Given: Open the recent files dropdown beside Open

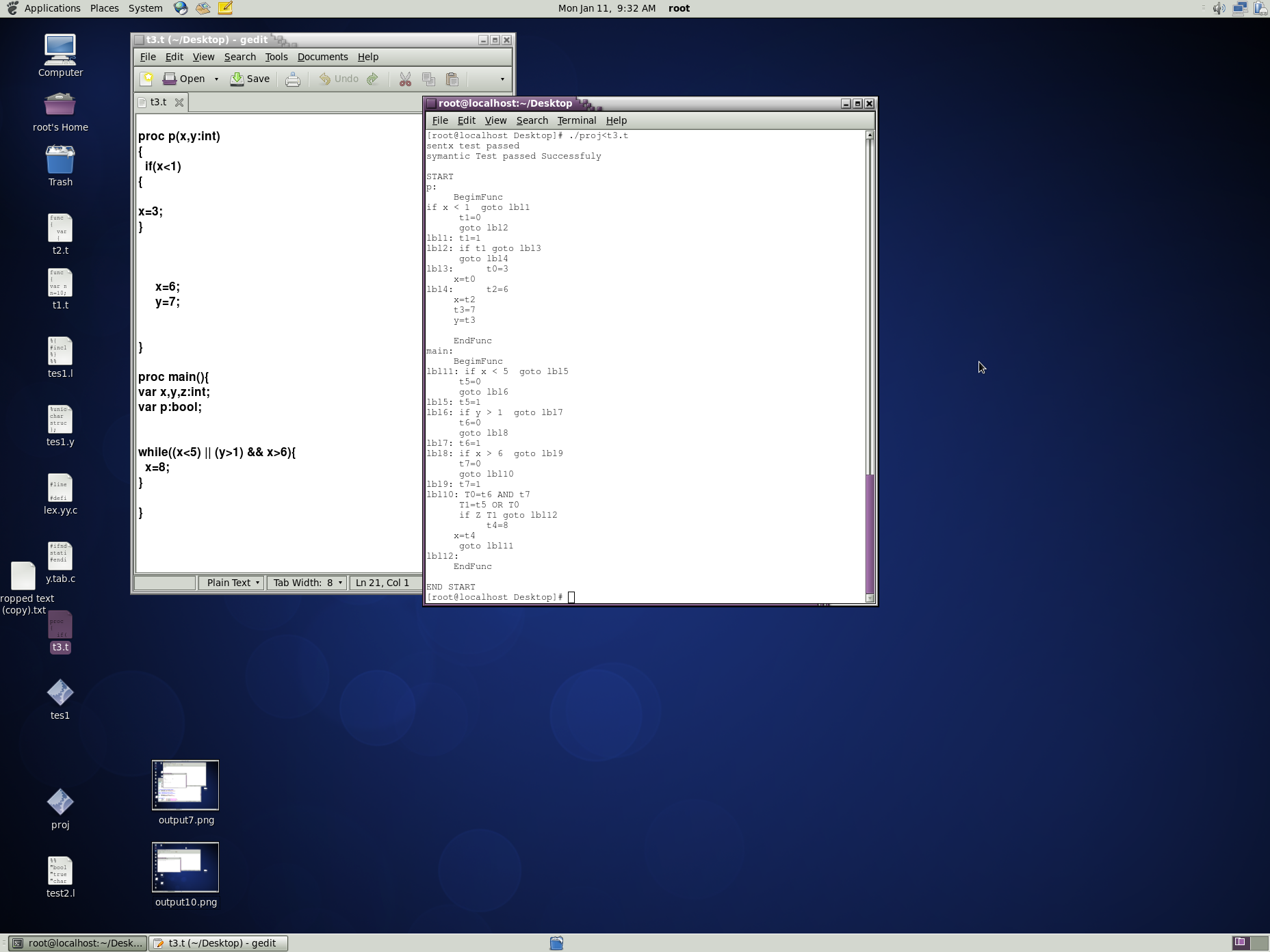Looking at the screenshot, I should coord(216,79).
